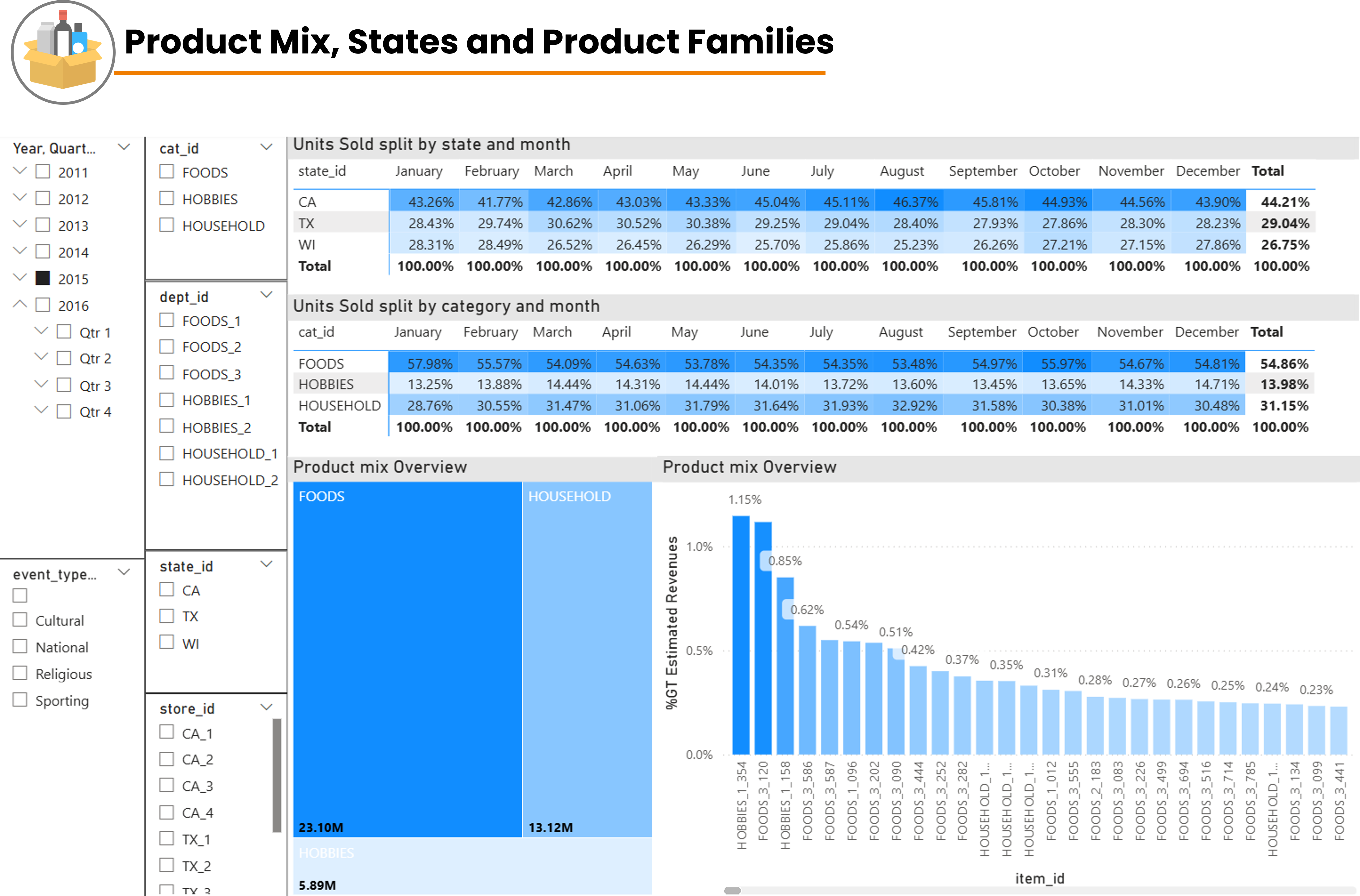Open the cat_id slicer dropdown arrow
The height and width of the screenshot is (896, 1360).
[x=266, y=147]
